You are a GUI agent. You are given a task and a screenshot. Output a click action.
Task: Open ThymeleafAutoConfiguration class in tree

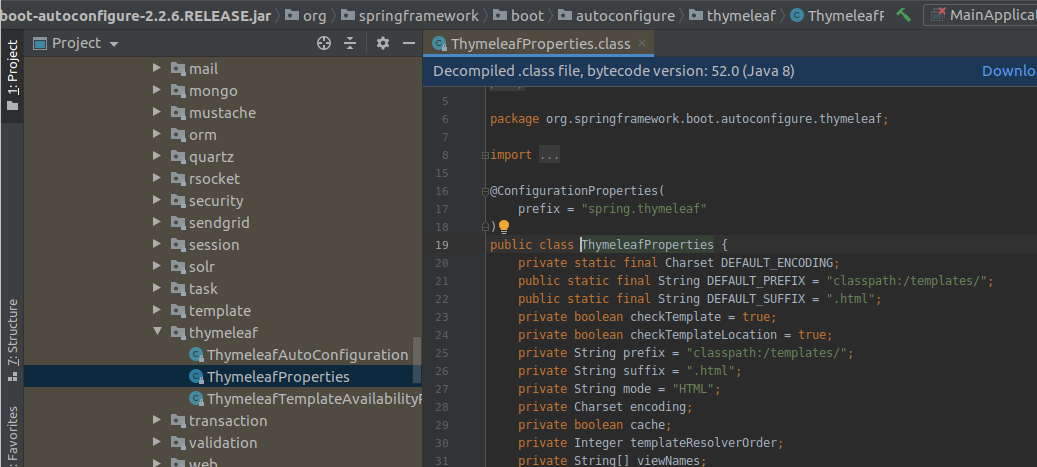(x=308, y=355)
